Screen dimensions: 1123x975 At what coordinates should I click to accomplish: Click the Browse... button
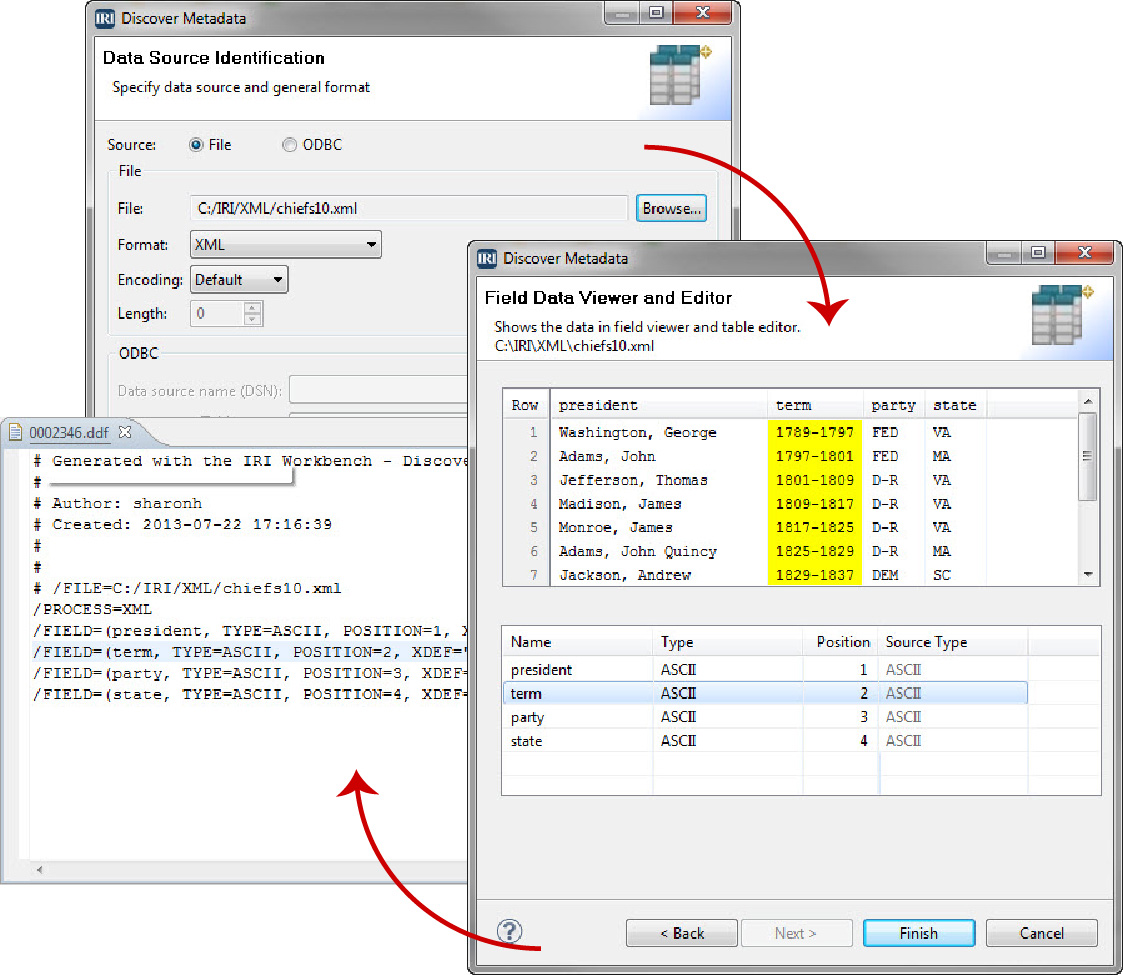tap(671, 208)
